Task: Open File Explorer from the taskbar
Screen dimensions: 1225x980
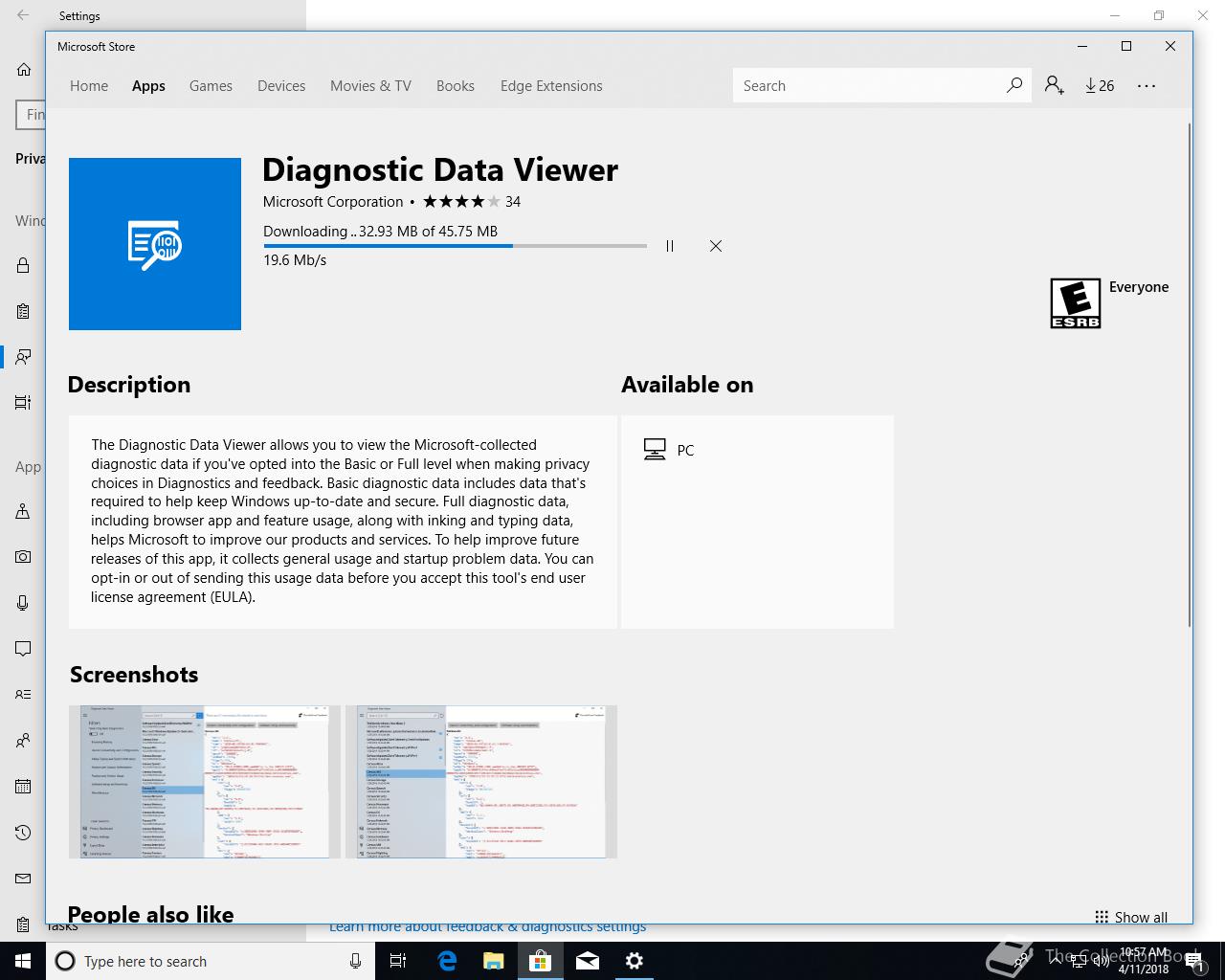Action: [493, 961]
